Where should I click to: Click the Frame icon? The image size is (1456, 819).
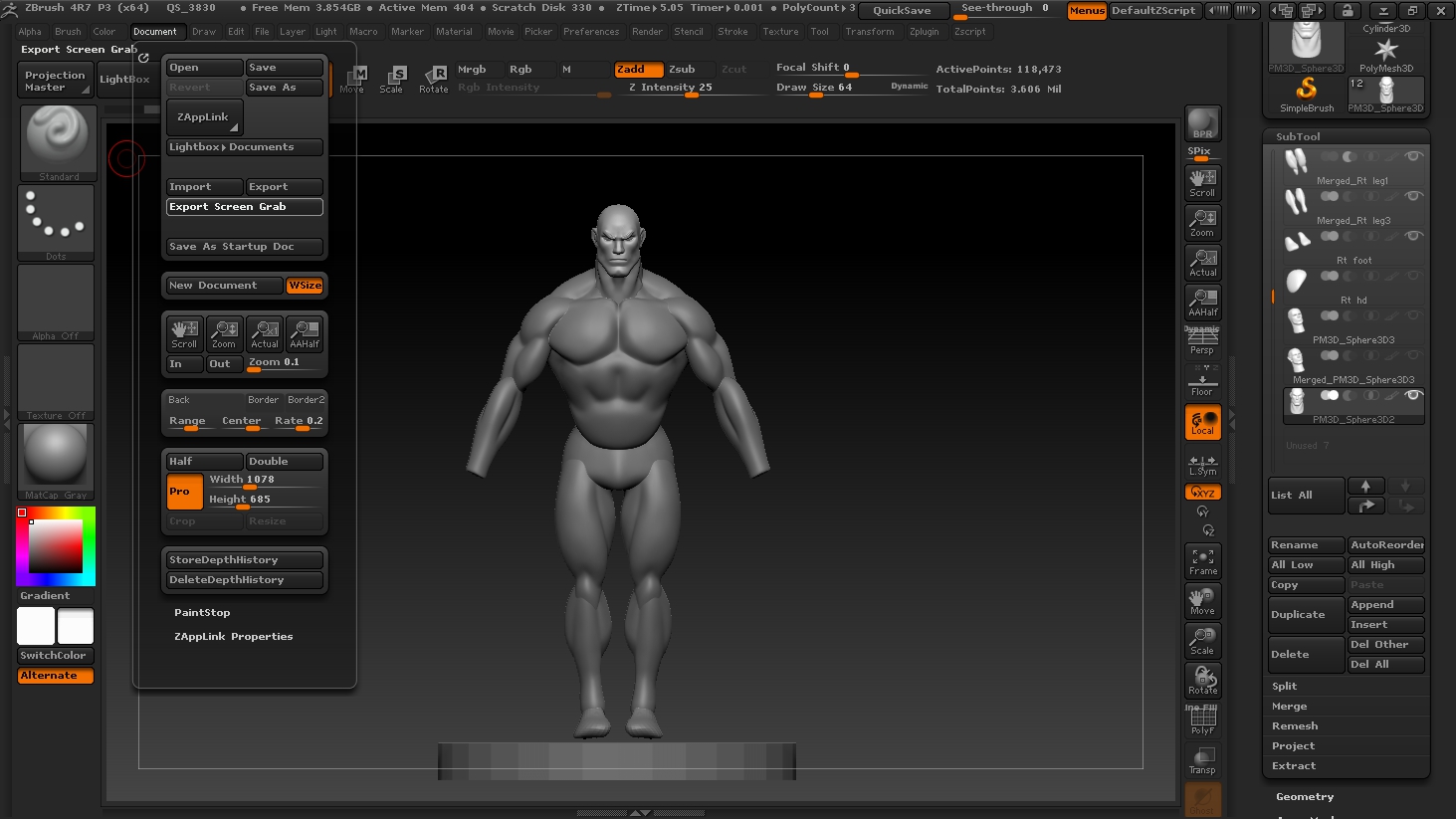pyautogui.click(x=1203, y=561)
